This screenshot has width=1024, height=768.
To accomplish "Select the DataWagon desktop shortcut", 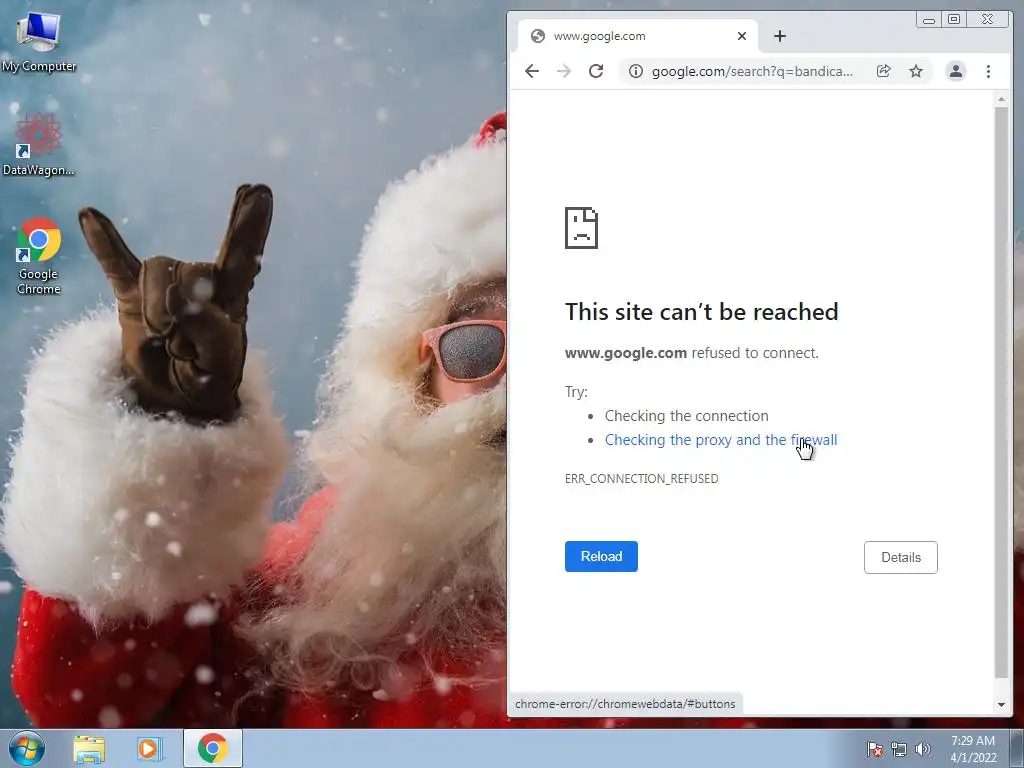I will (39, 144).
